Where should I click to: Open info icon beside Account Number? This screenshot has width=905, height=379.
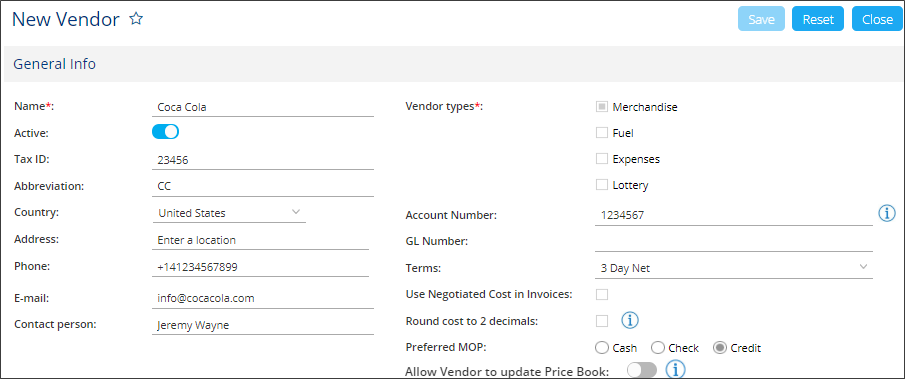(887, 213)
